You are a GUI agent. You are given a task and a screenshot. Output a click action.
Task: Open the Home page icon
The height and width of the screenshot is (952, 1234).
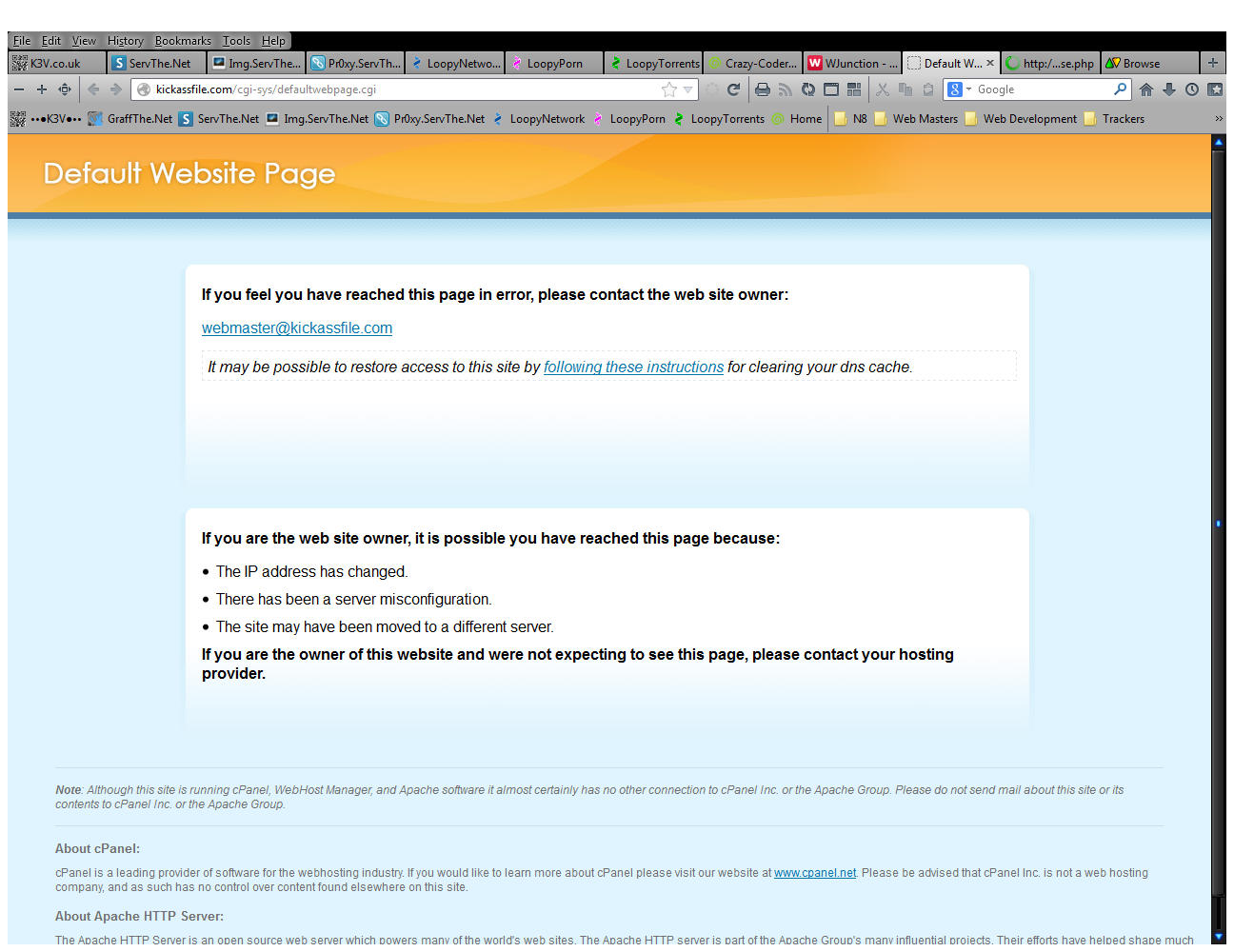tap(1146, 89)
